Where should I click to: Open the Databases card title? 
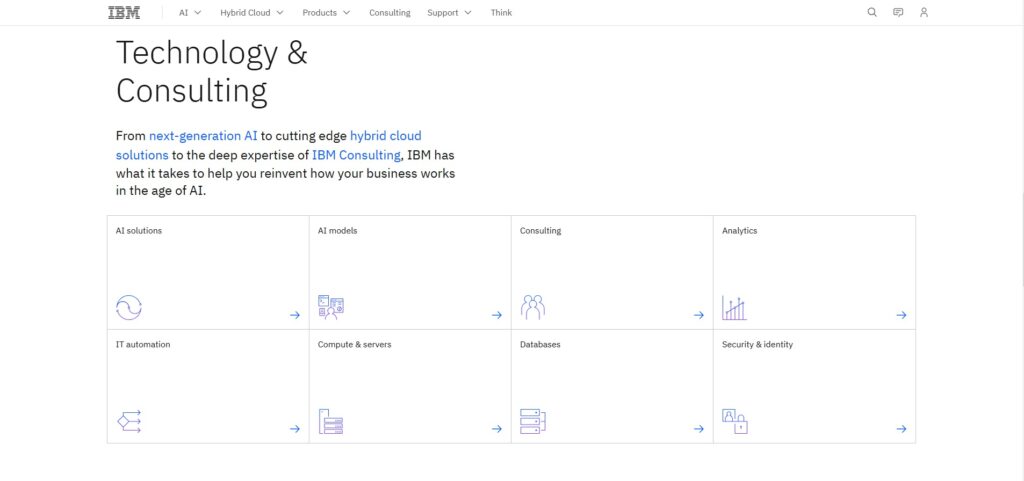pos(540,345)
